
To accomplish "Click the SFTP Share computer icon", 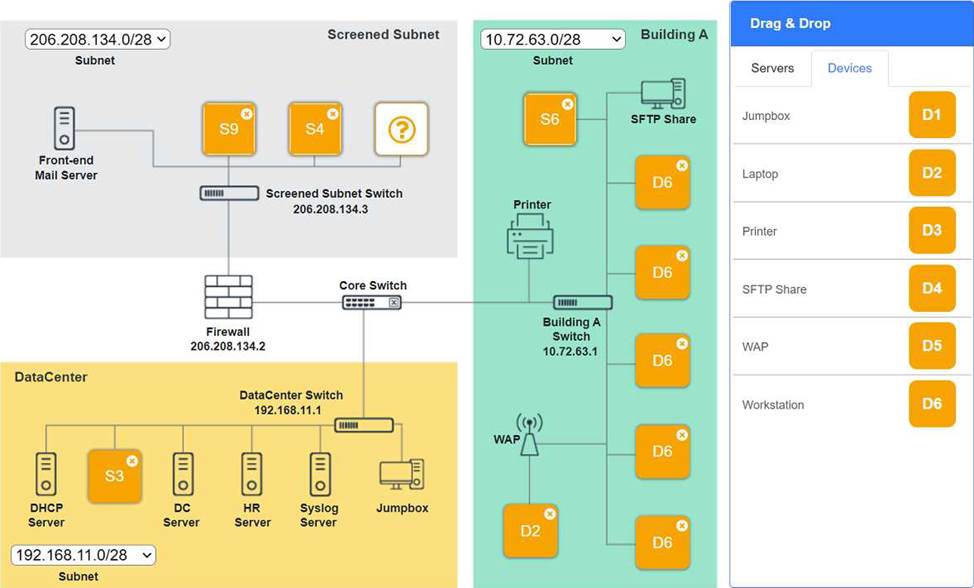I will pyautogui.click(x=663, y=94).
